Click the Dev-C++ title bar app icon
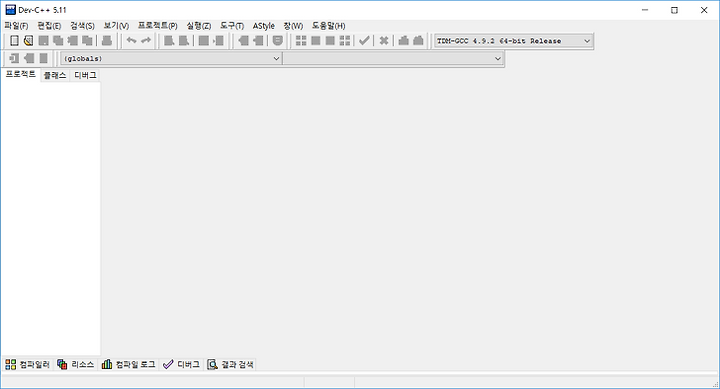Image resolution: width=720 pixels, height=389 pixels. pos(10,10)
